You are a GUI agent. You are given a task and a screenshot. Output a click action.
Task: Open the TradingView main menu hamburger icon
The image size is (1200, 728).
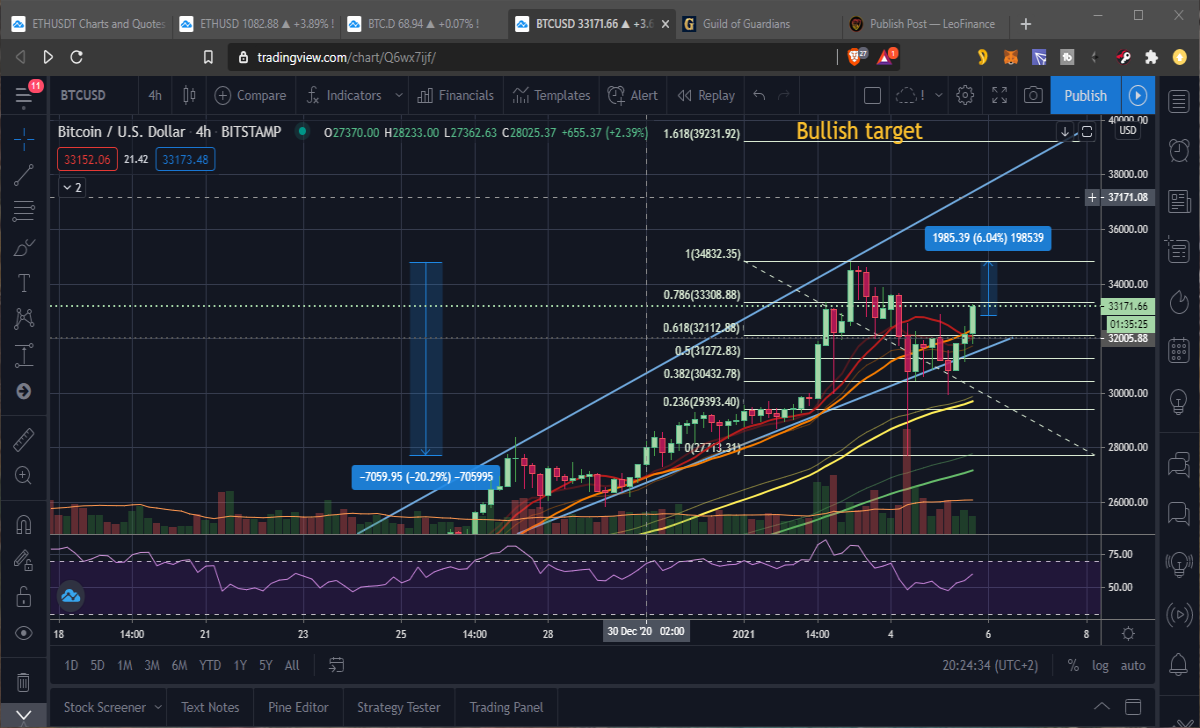click(x=24, y=96)
